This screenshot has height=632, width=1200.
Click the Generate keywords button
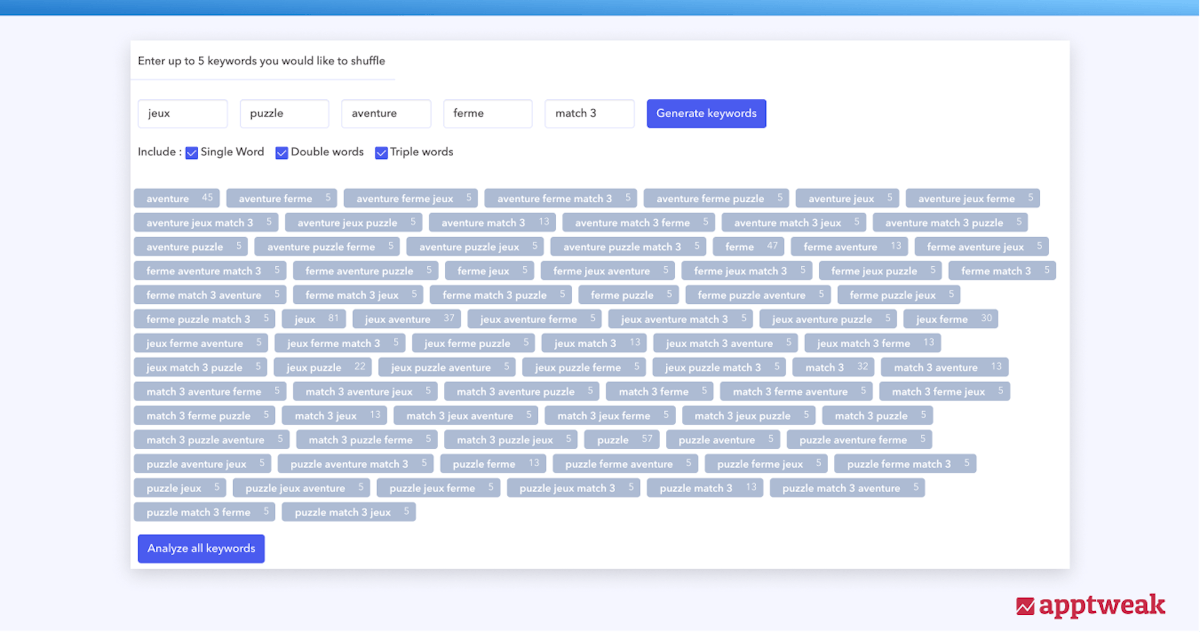706,114
